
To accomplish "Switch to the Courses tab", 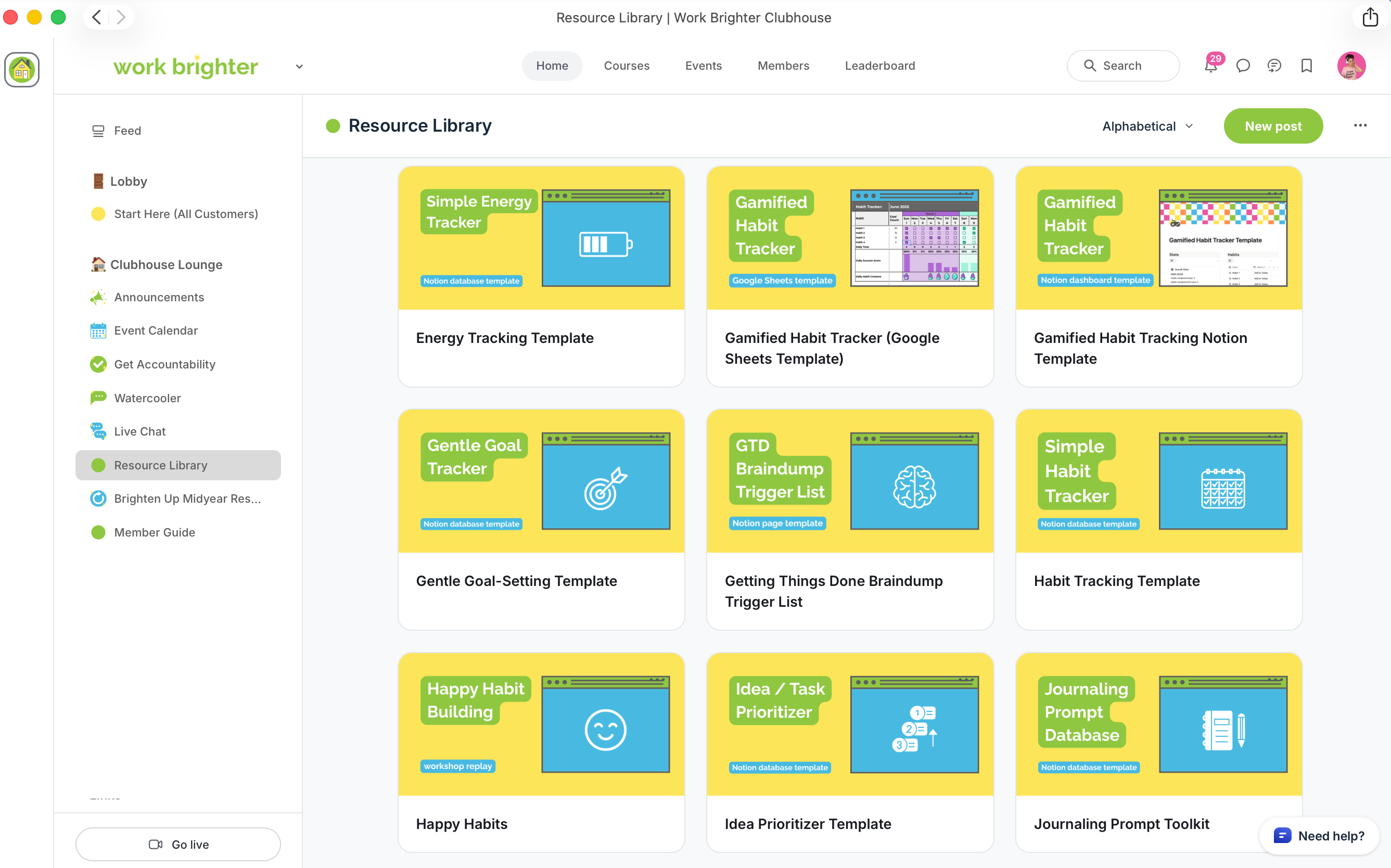I will (x=627, y=66).
